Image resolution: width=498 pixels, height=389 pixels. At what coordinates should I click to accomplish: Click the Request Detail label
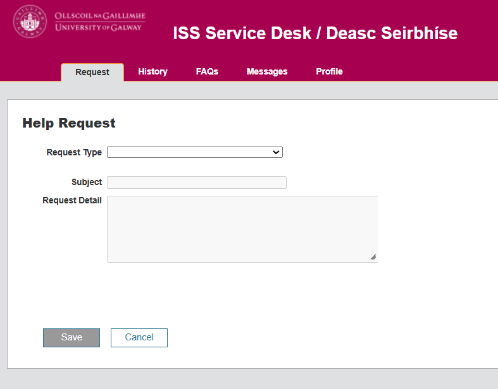click(72, 200)
